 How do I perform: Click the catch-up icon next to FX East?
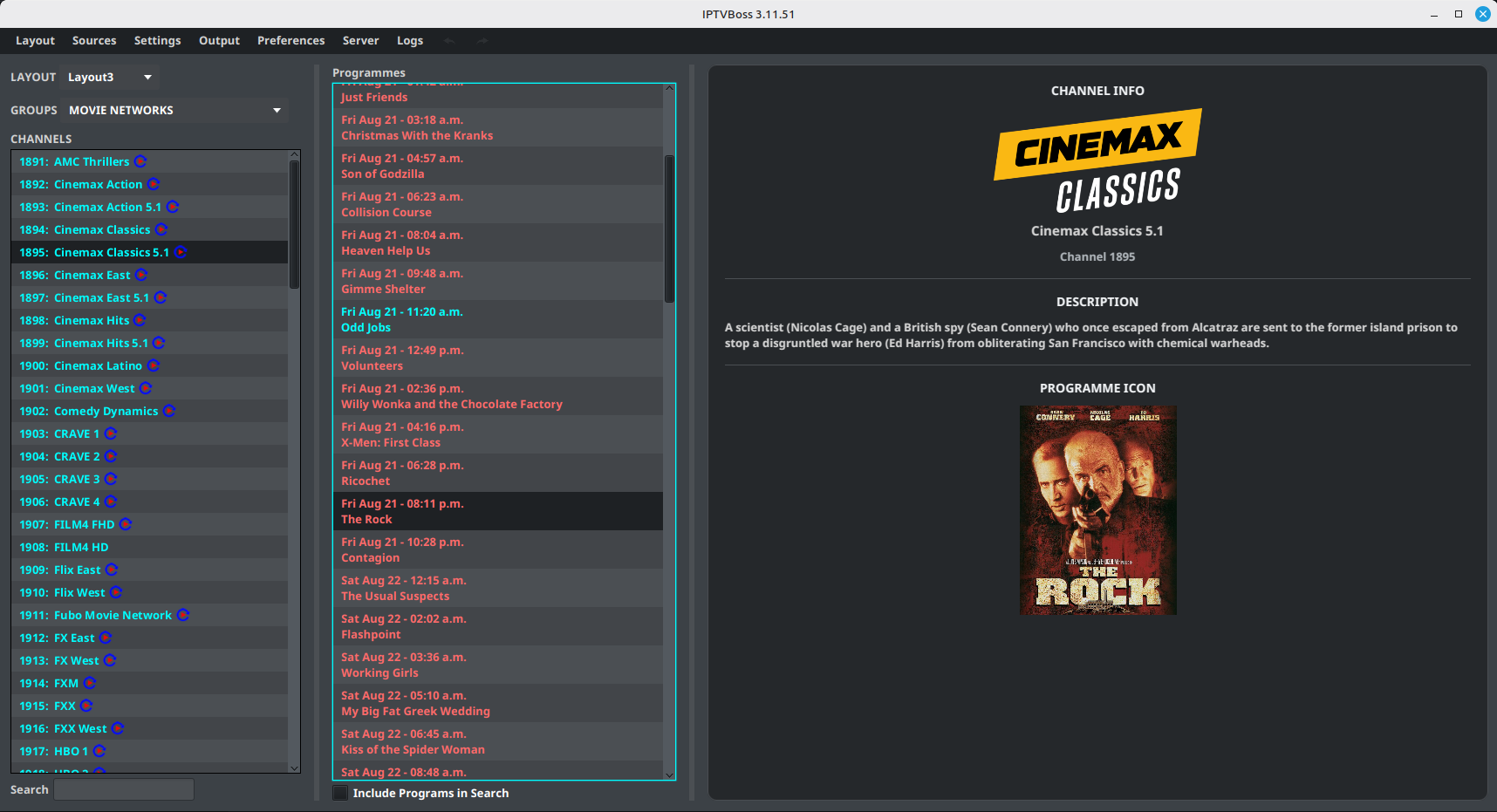tap(106, 638)
